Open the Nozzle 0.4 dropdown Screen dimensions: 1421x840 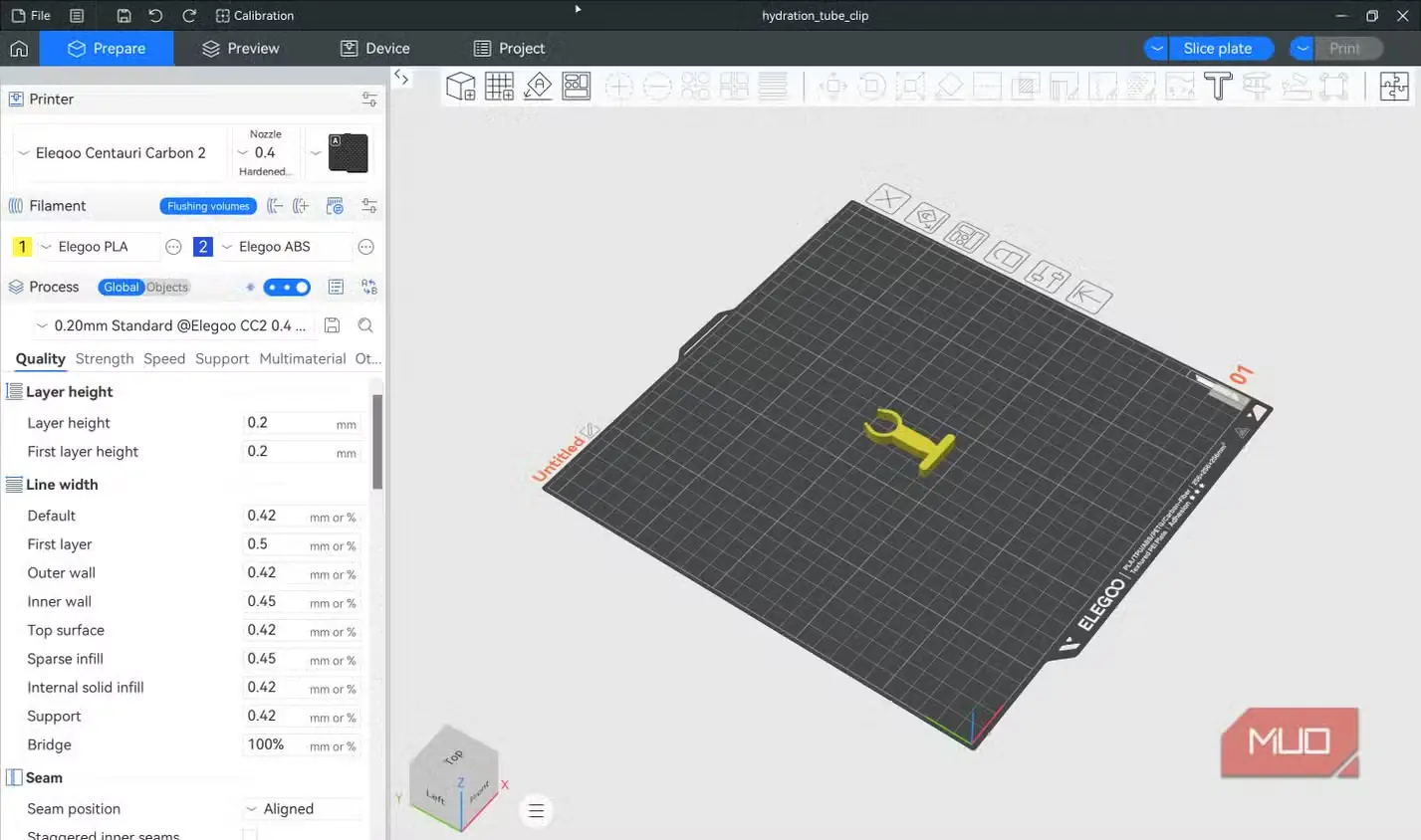pos(265,153)
